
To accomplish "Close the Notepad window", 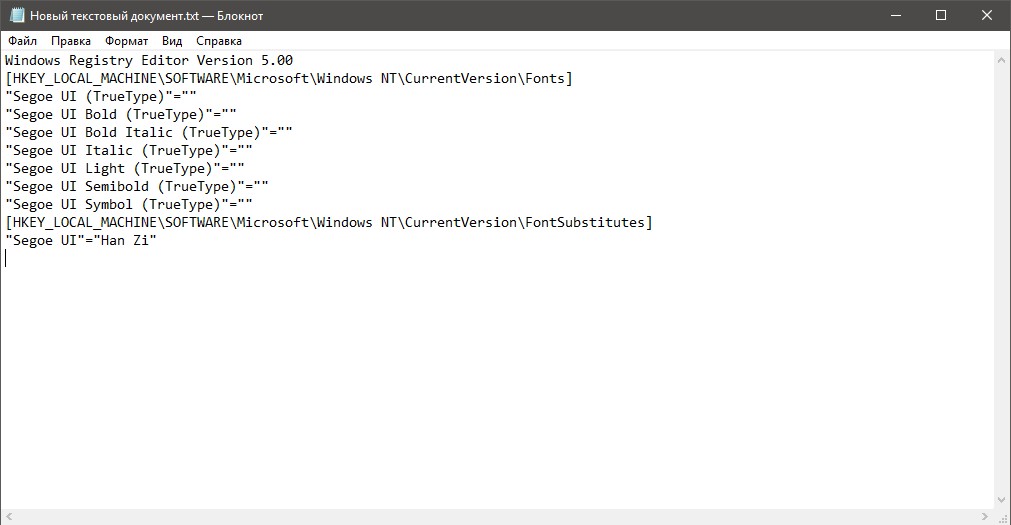I will pos(987,16).
